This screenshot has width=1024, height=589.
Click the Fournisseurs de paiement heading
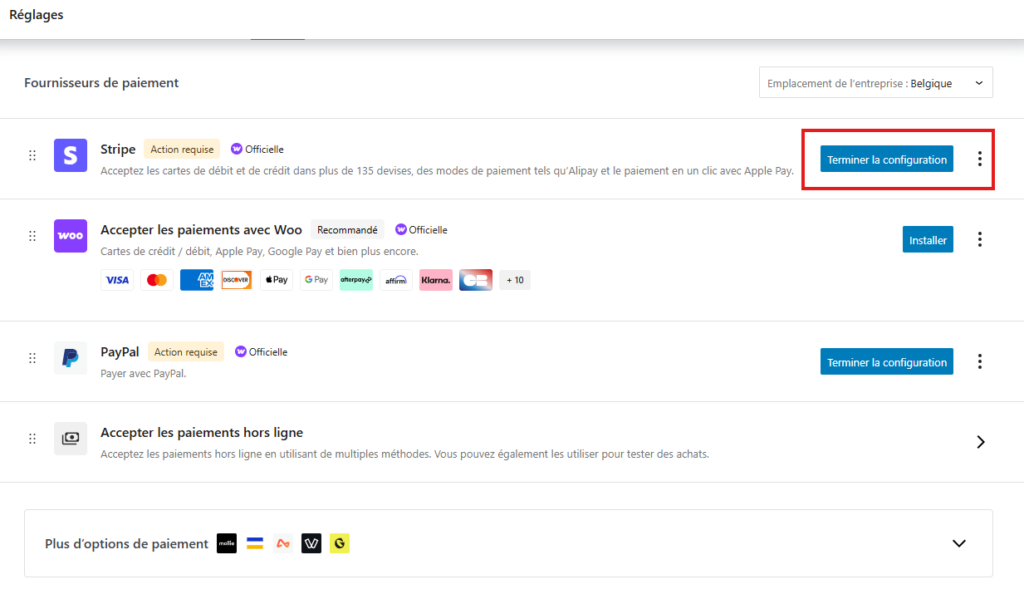pyautogui.click(x=101, y=83)
